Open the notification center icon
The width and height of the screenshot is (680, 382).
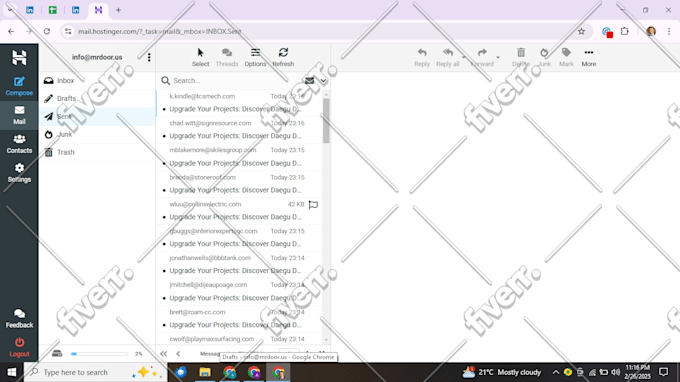664,372
